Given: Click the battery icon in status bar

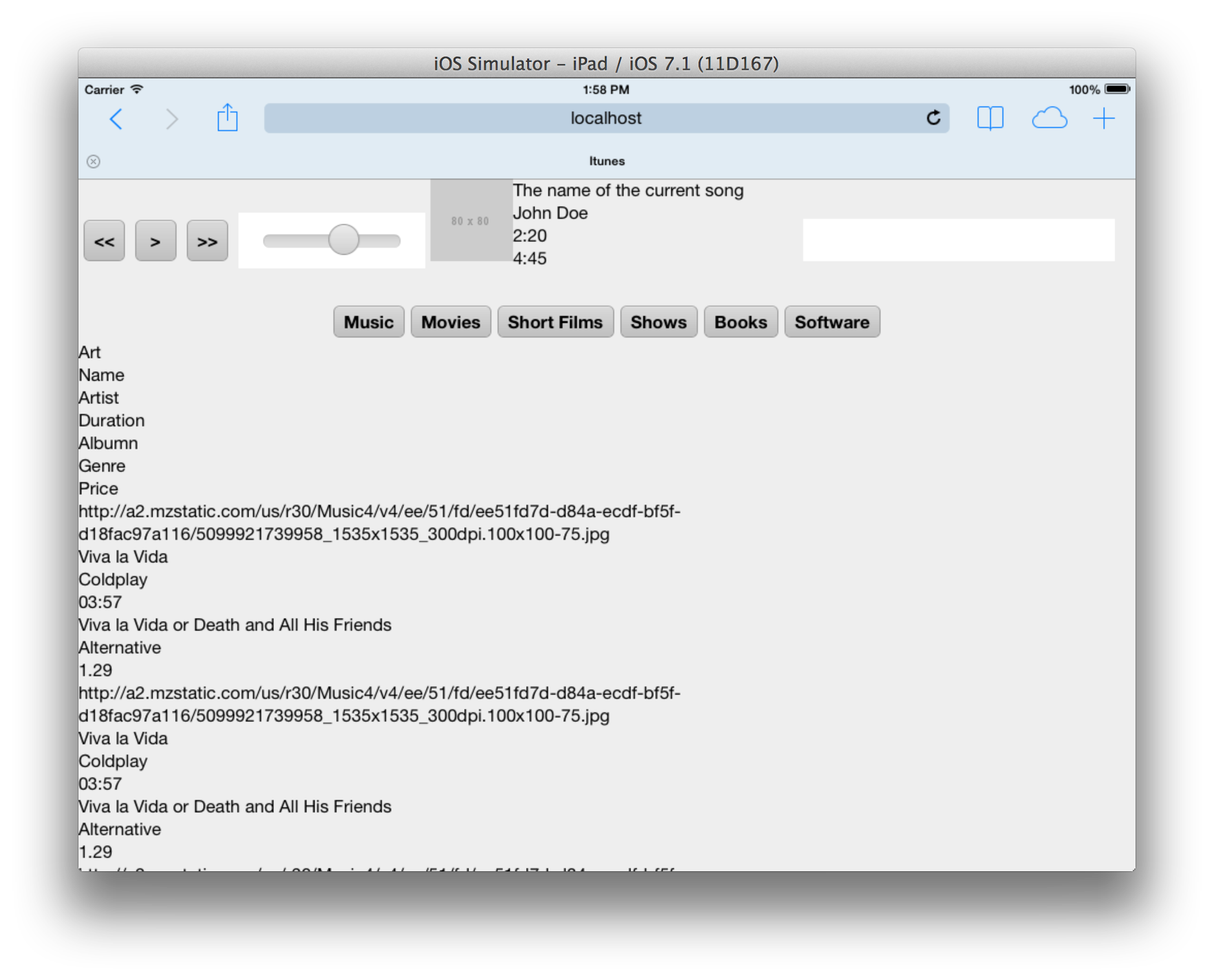Looking at the screenshot, I should pos(1117,89).
